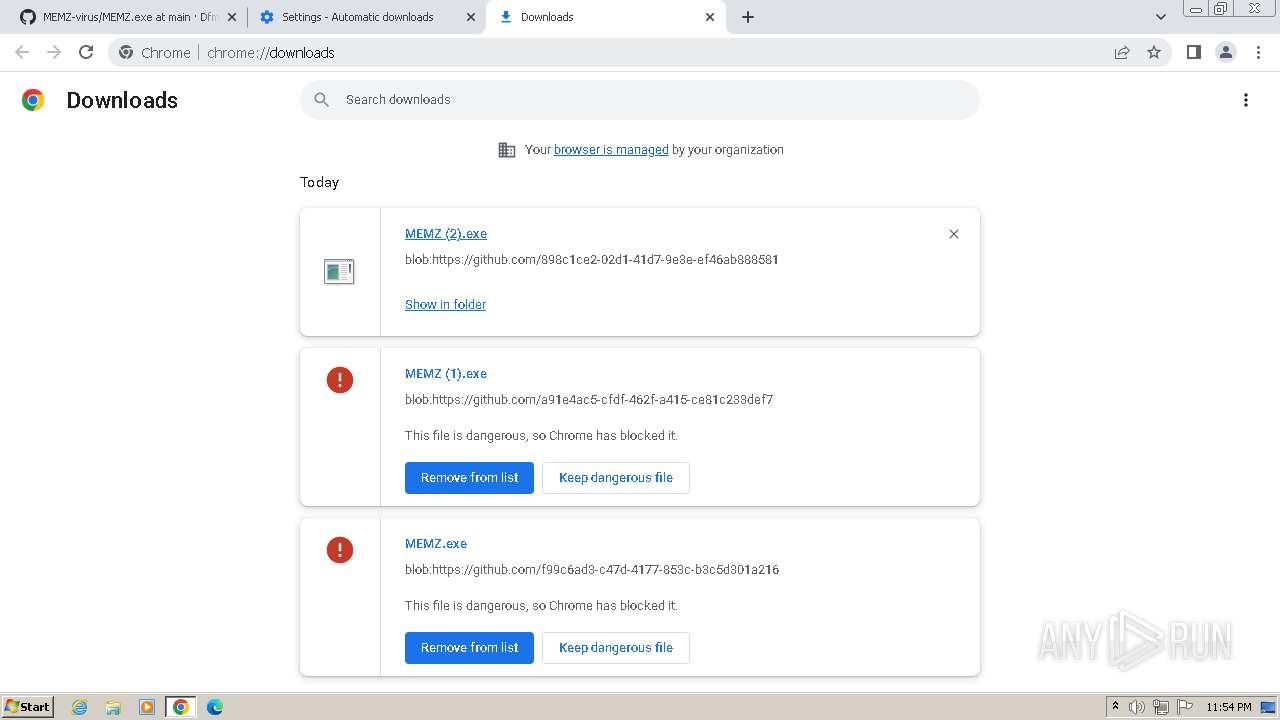Keep dangerous file MEMZ.exe

tap(616, 648)
